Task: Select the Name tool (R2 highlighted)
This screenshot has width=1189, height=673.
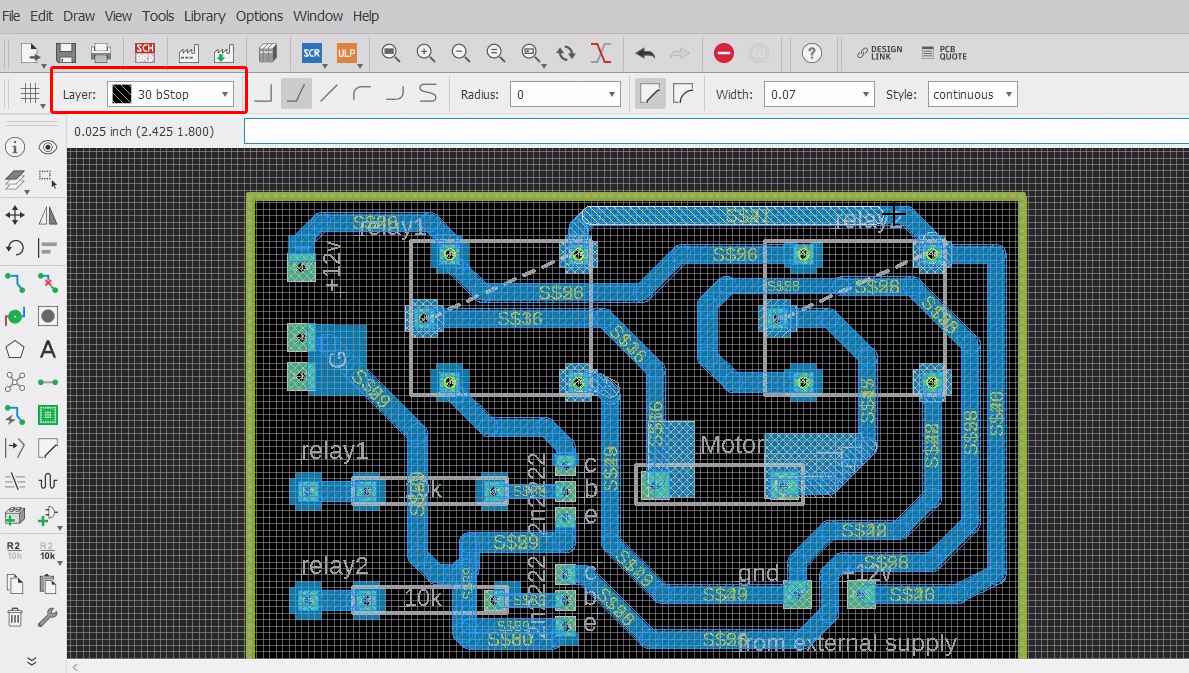Action: [14, 550]
